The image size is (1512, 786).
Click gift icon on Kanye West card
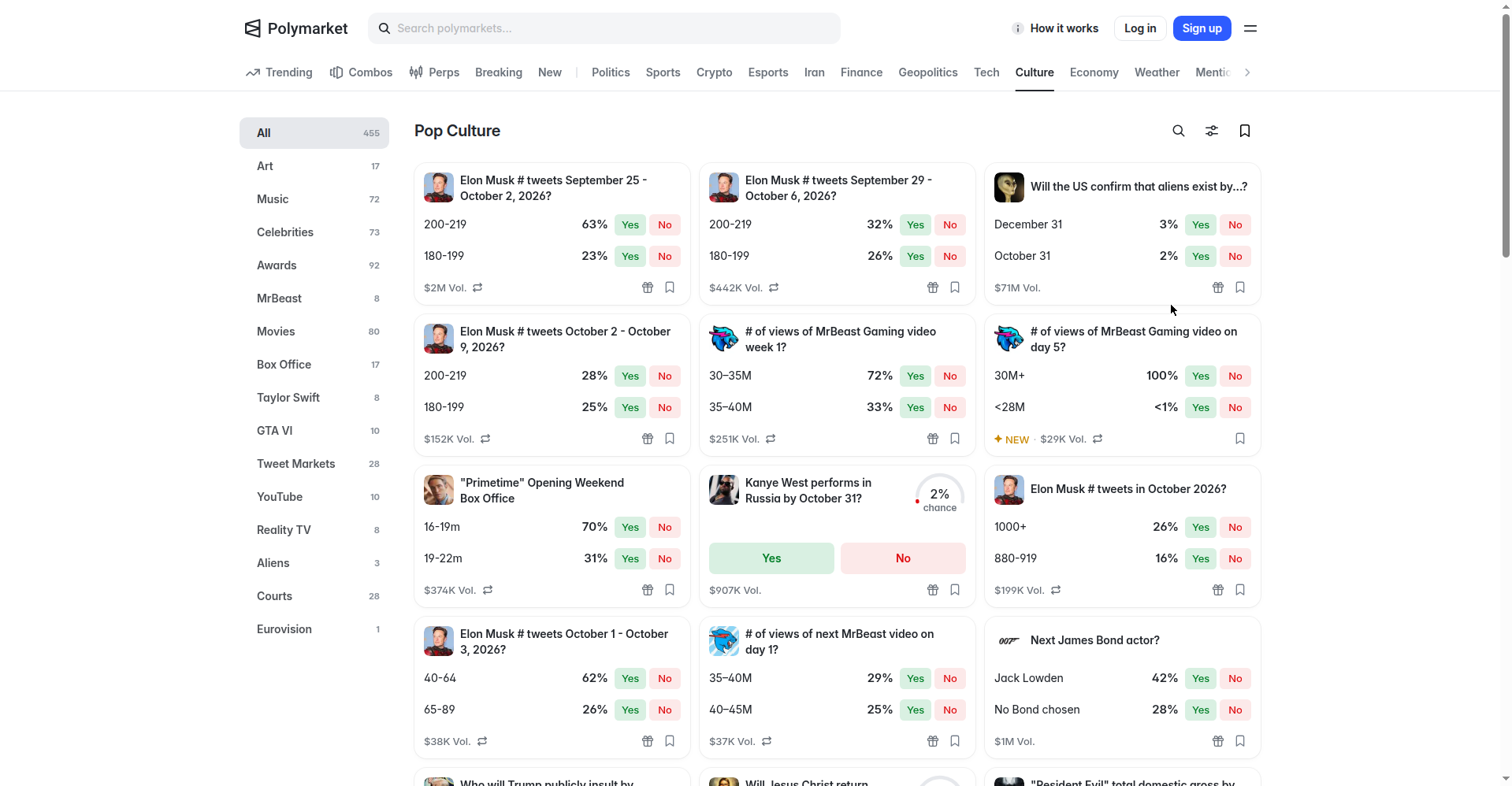pyautogui.click(x=933, y=590)
